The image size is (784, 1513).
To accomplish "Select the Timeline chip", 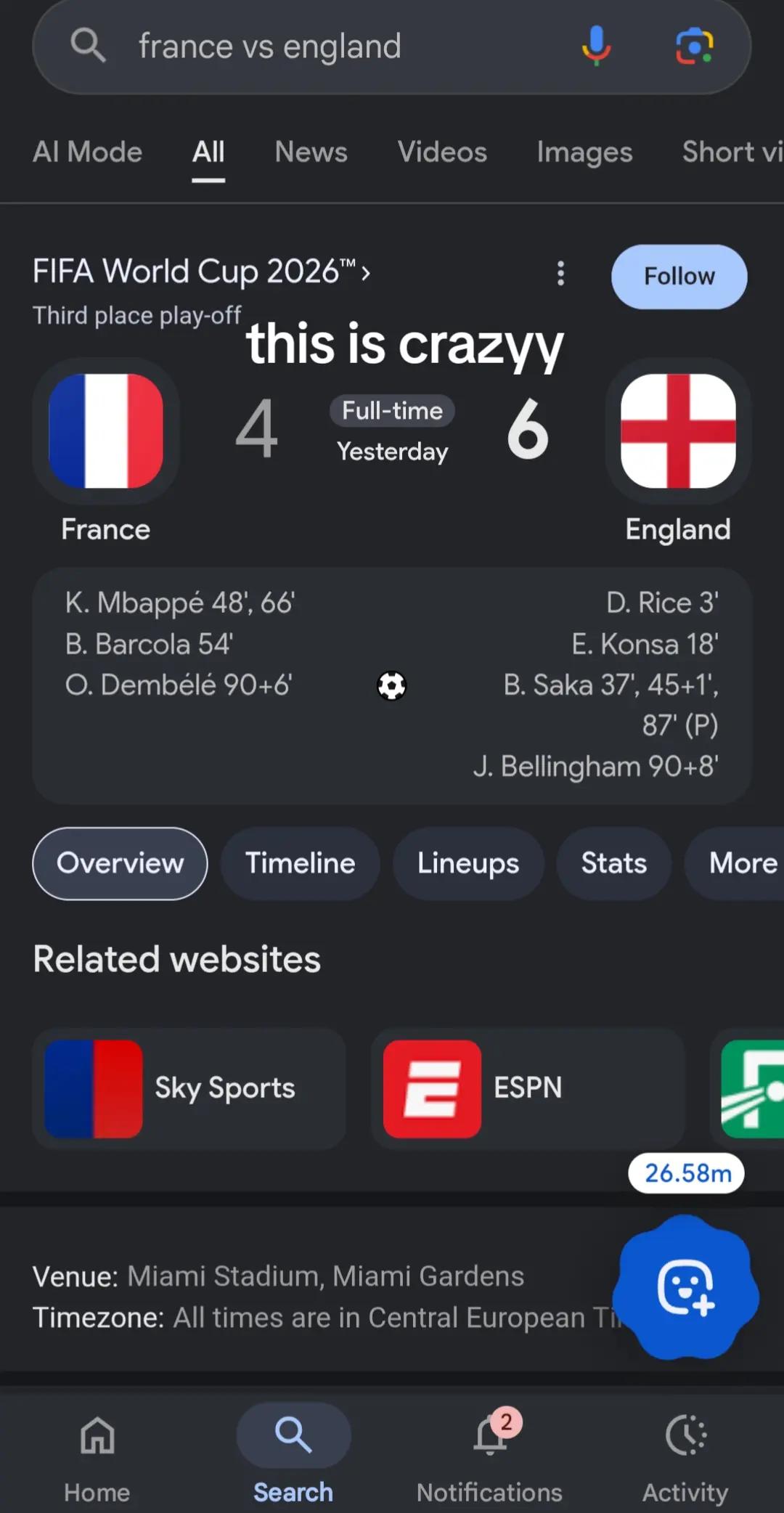I will [300, 863].
